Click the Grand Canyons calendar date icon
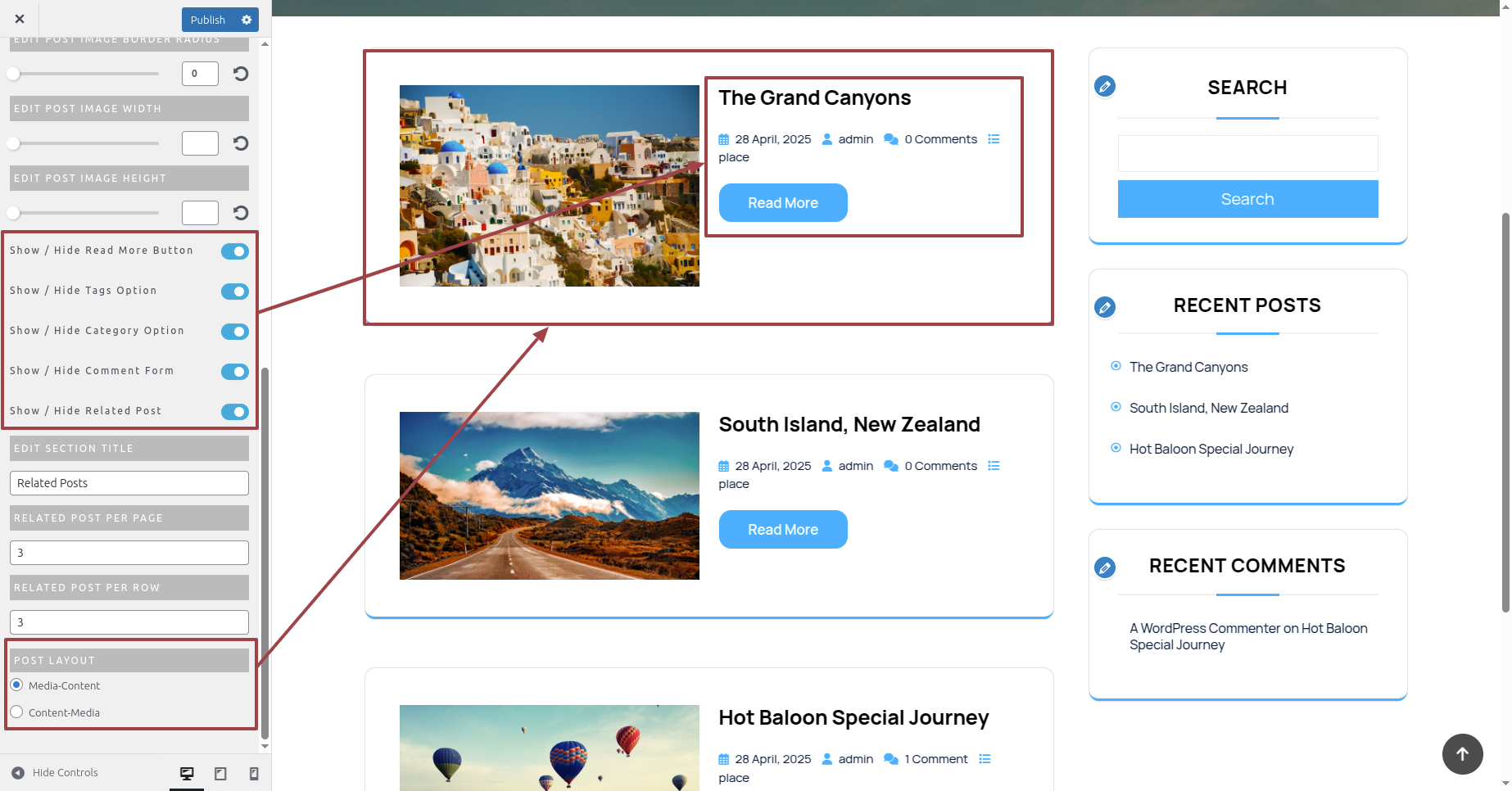Image resolution: width=1512 pixels, height=791 pixels. (x=723, y=139)
